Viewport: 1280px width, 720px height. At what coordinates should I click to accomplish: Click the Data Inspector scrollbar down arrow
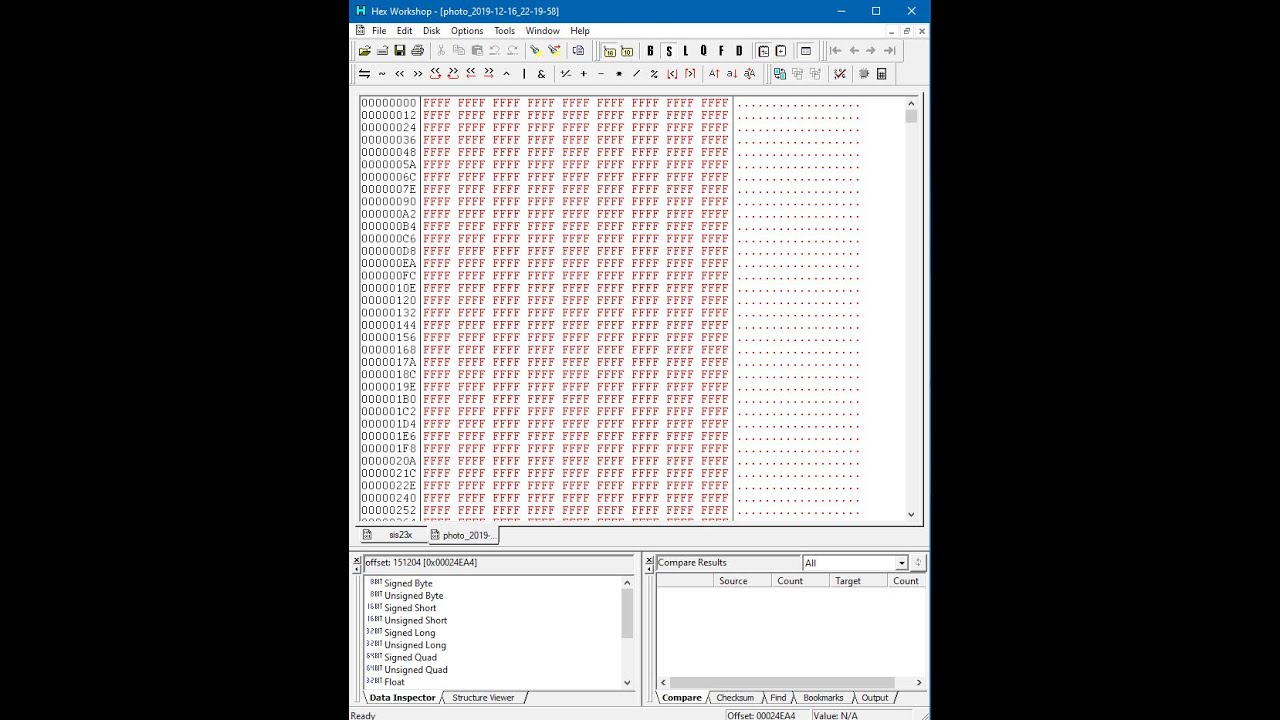[x=627, y=683]
